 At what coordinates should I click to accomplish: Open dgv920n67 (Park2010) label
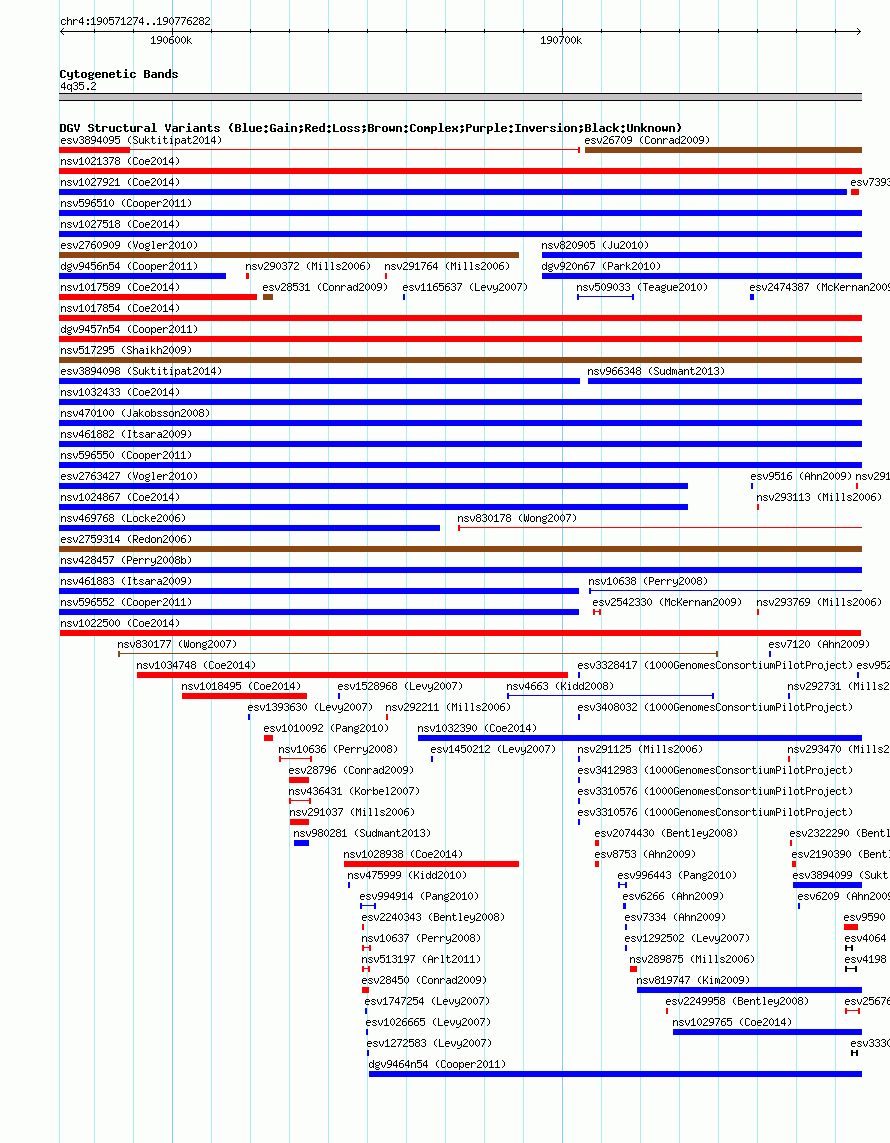[601, 267]
